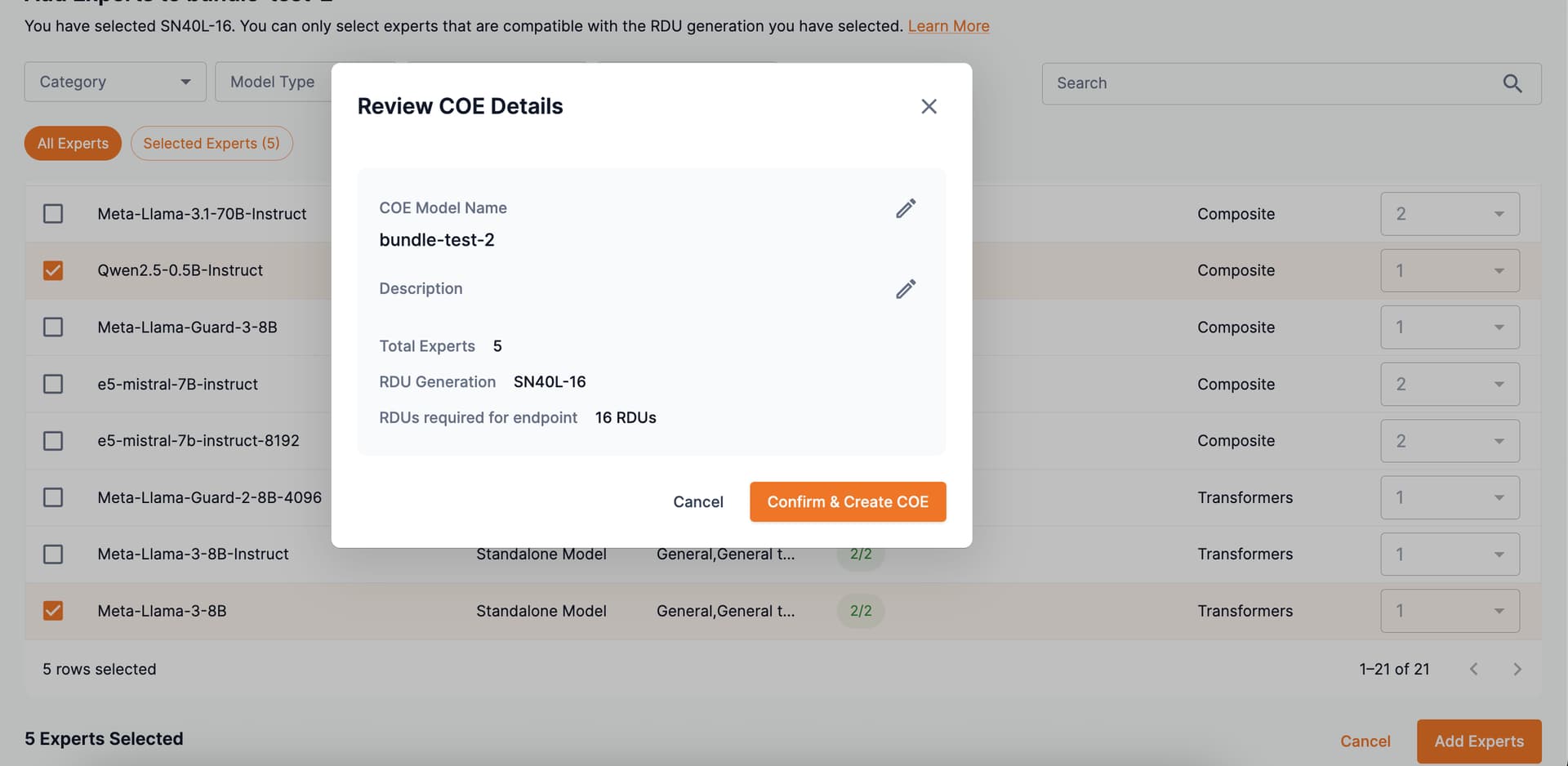Click General,General t... cell in Meta-Llama-3-8B row
This screenshot has height=766, width=1568.
pos(725,611)
